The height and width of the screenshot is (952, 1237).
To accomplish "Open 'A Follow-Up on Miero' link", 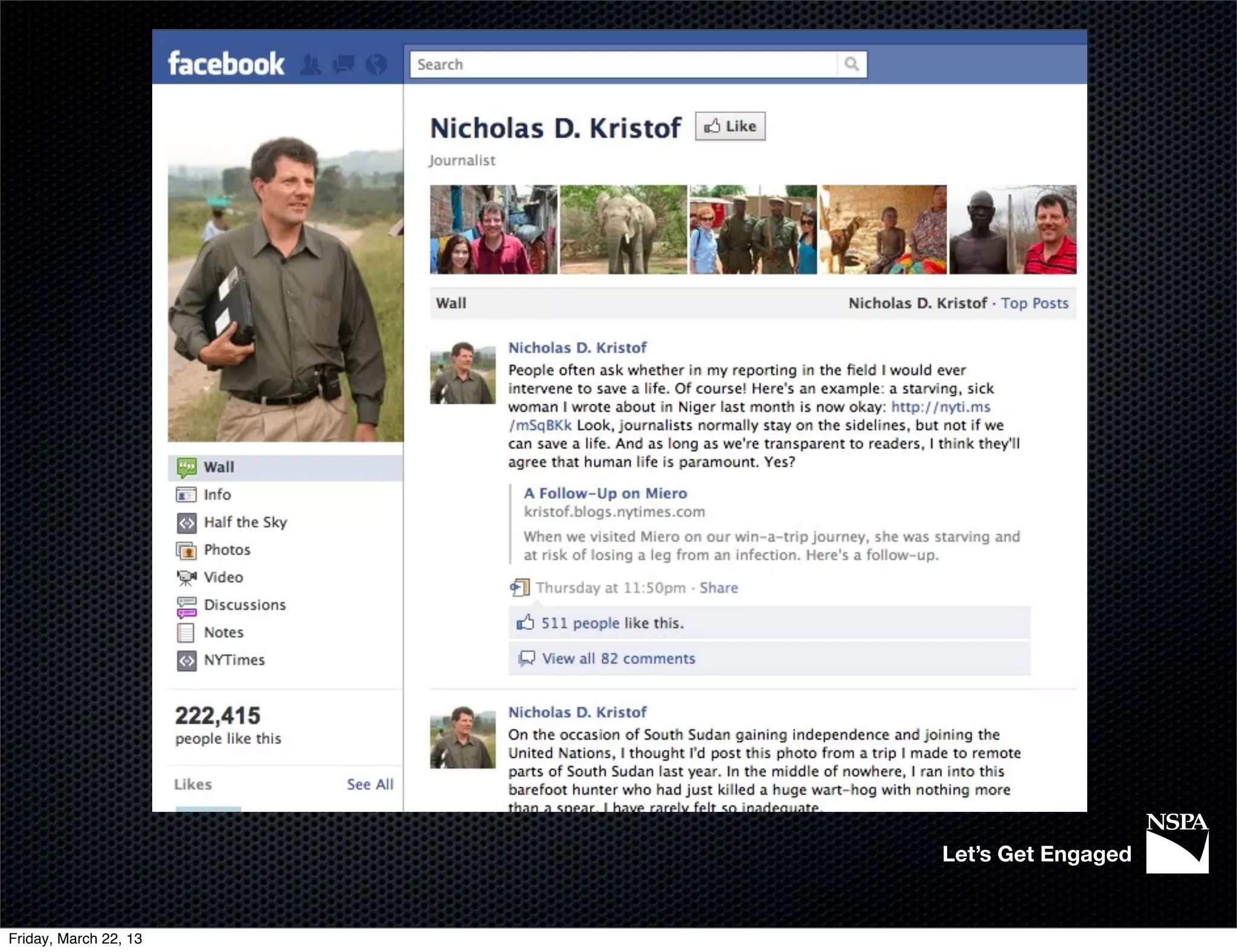I will click(x=605, y=494).
